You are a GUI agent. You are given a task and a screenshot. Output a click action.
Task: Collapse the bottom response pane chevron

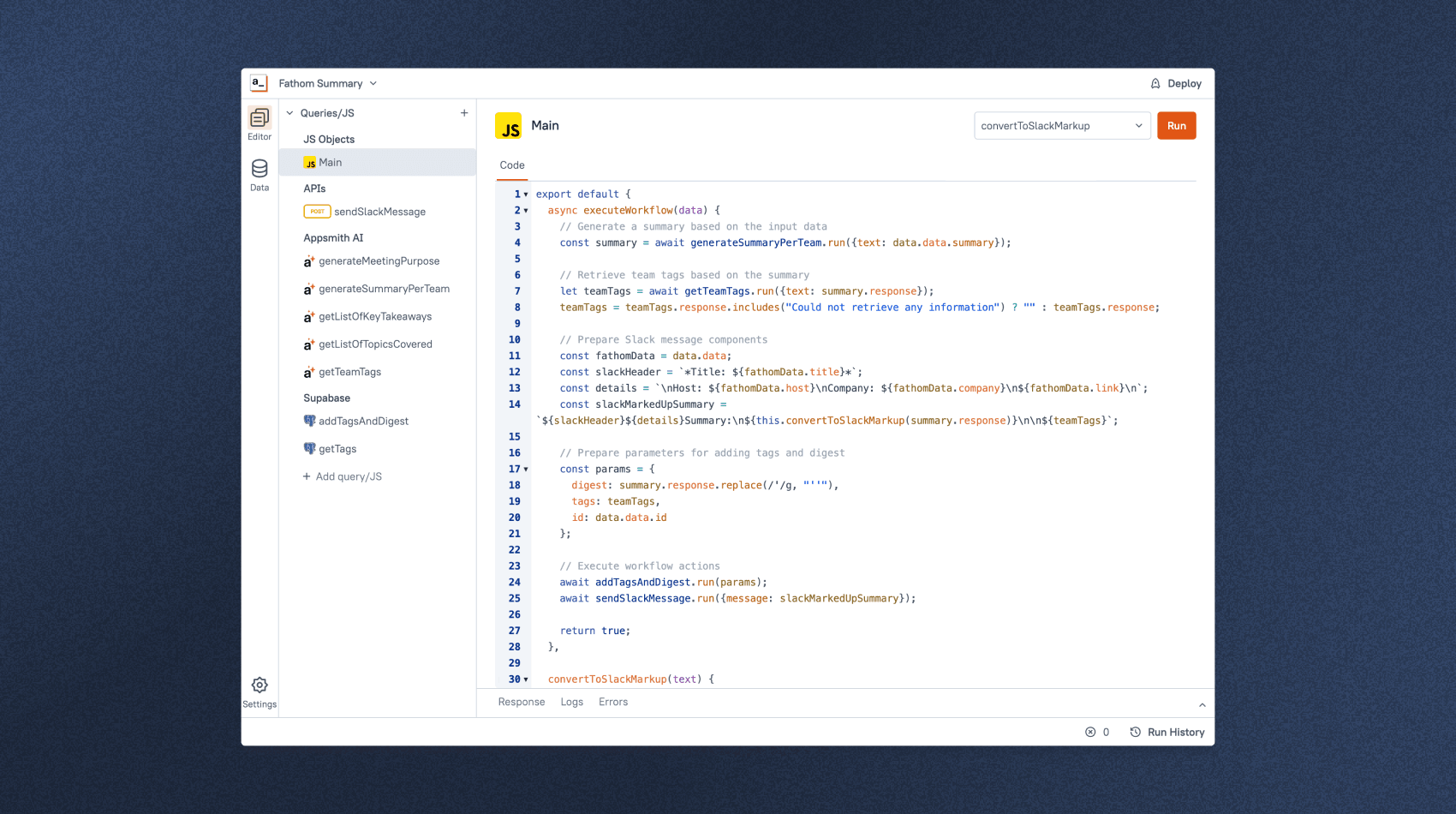click(x=1202, y=703)
